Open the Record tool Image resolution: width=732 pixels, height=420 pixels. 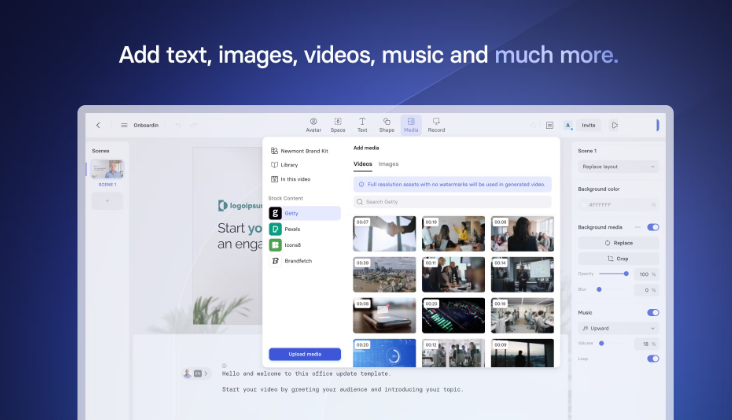coord(436,125)
